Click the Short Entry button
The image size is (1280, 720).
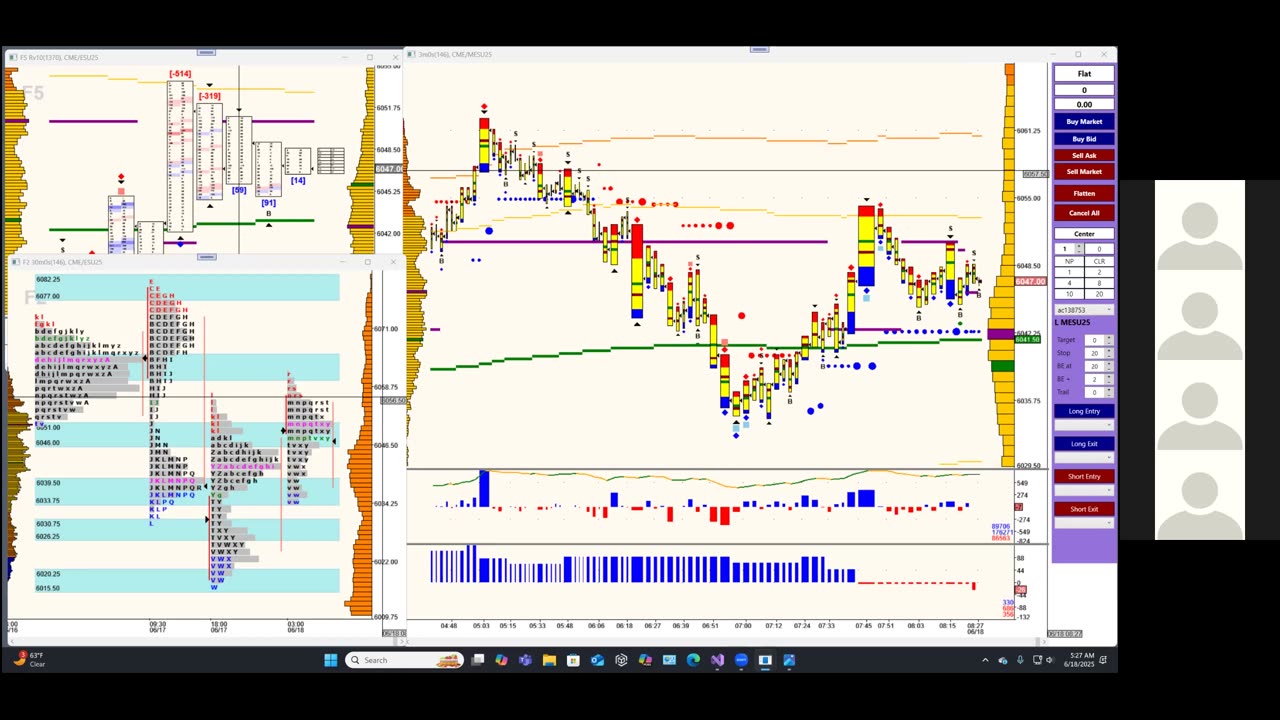click(1084, 476)
